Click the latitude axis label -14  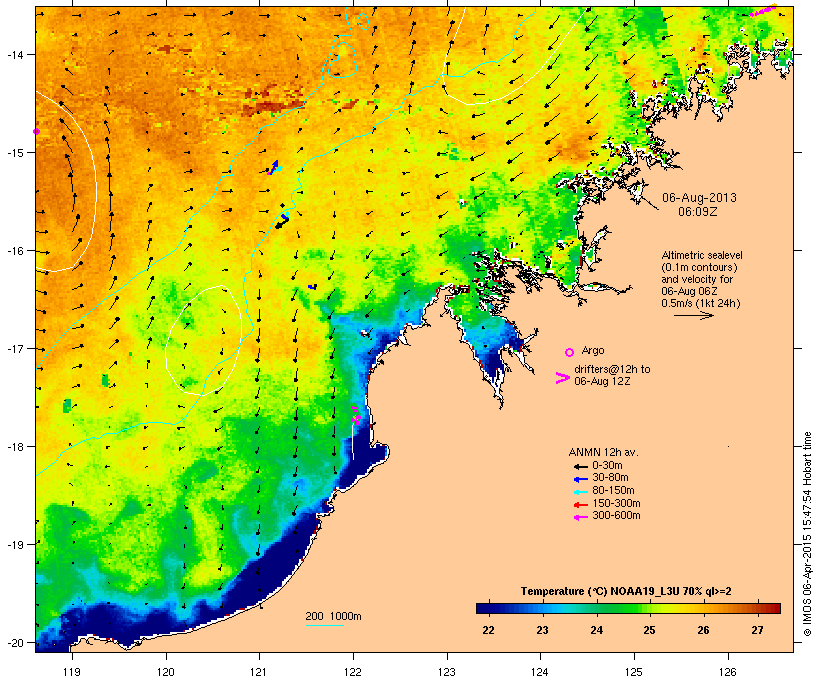14,55
